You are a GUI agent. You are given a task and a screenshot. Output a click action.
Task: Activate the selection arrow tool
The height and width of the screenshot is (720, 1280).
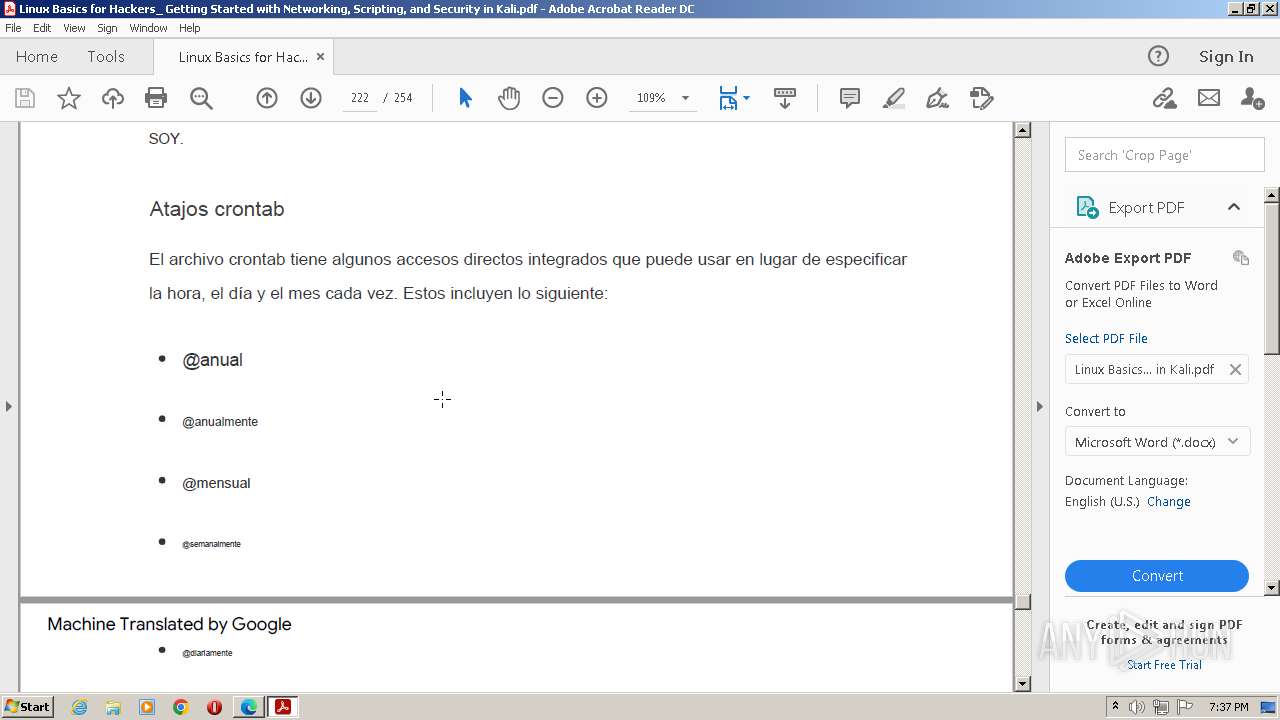tap(465, 98)
